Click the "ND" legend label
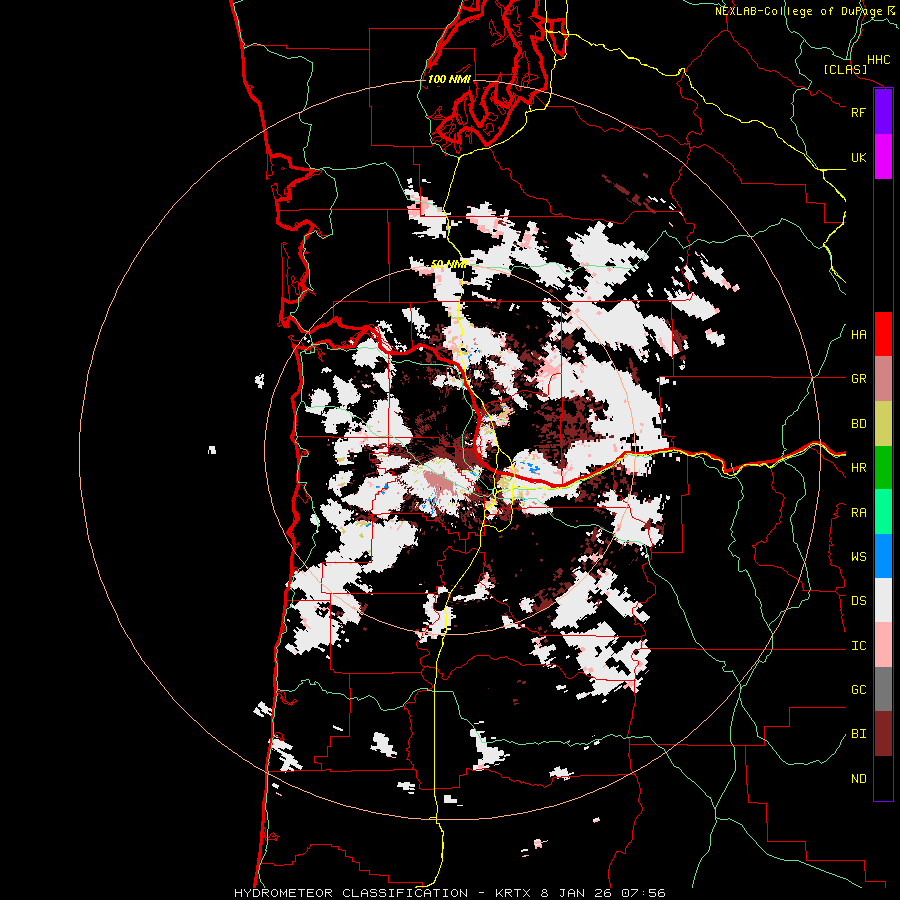 (x=858, y=779)
